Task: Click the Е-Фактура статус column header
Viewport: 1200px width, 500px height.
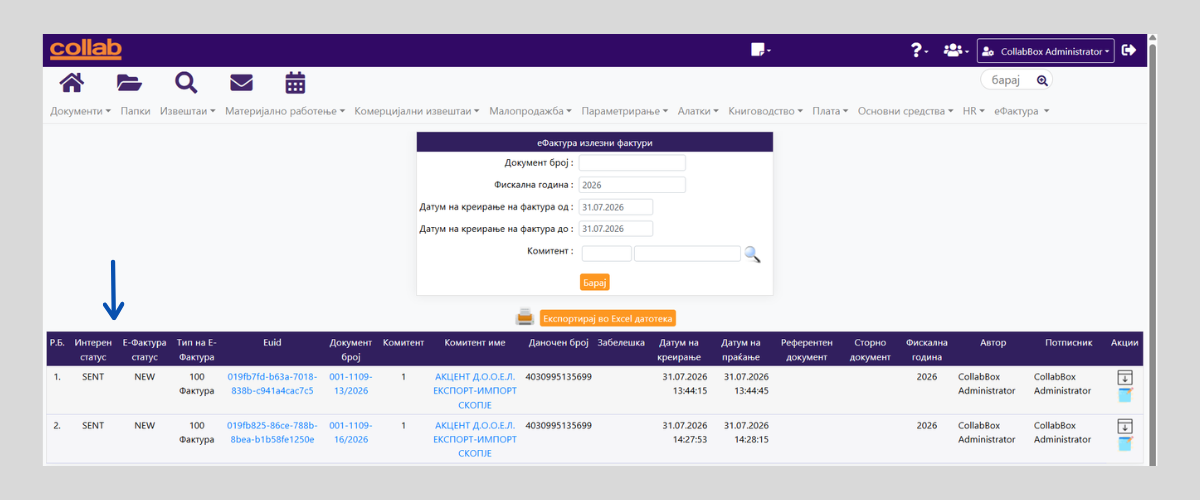Action: pyautogui.click(x=145, y=350)
